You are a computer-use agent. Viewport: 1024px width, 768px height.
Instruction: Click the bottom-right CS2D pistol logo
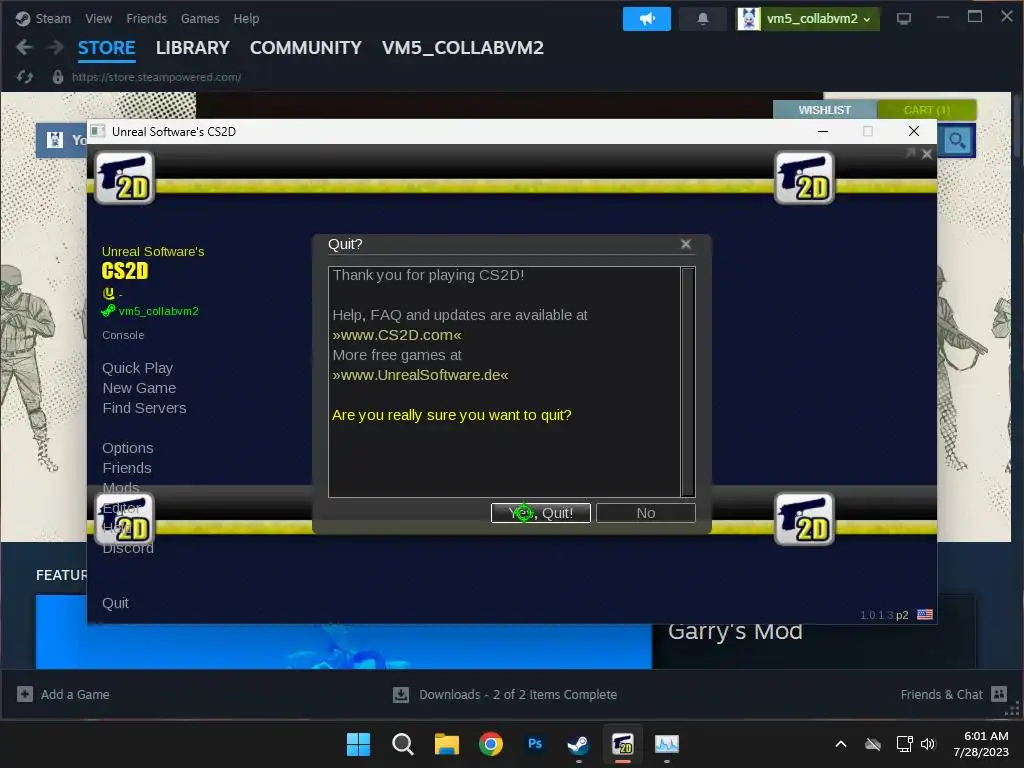[x=804, y=519]
